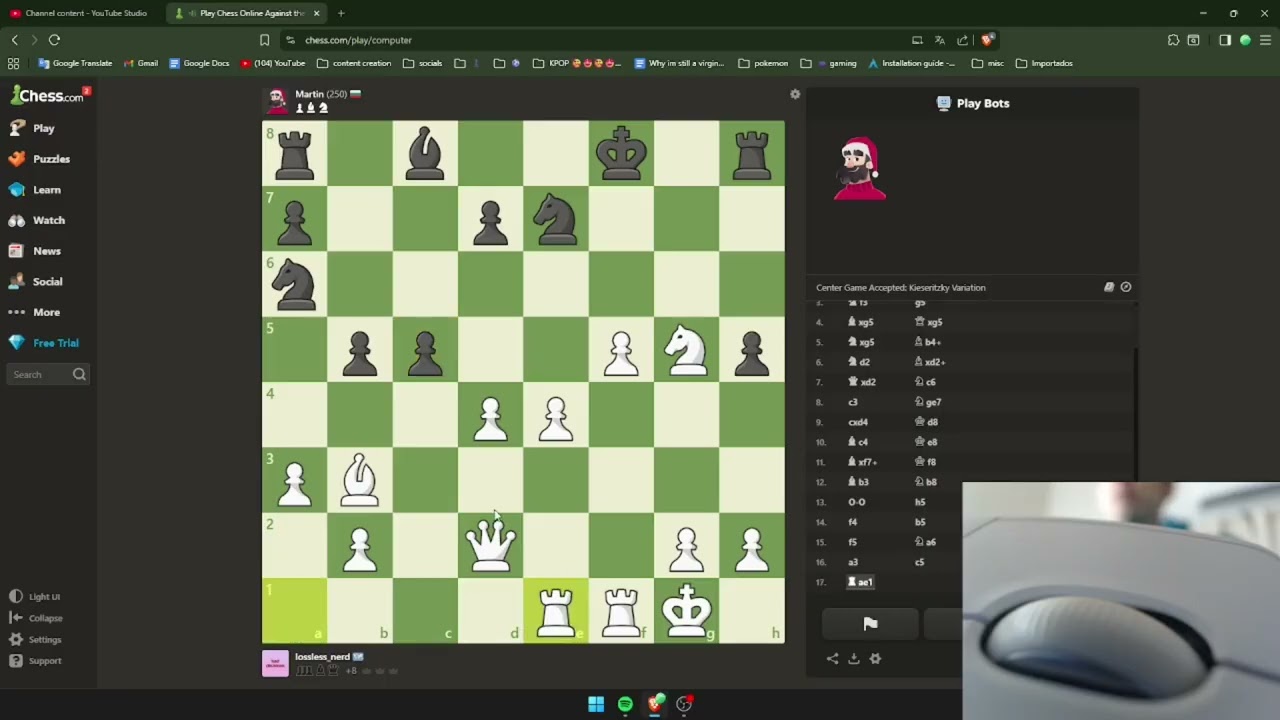Image resolution: width=1280 pixels, height=720 pixels.
Task: Click the share icon below moves
Action: tap(832, 658)
